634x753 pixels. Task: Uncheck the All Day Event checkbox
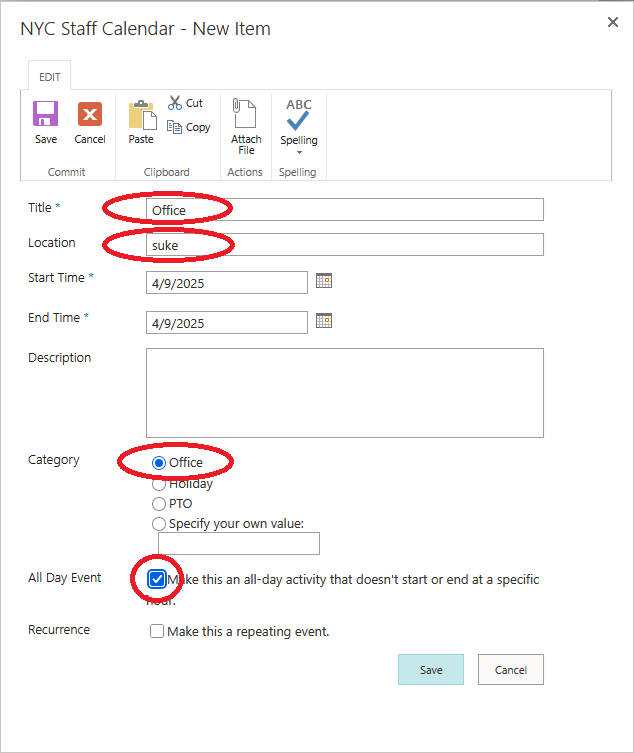pos(157,579)
